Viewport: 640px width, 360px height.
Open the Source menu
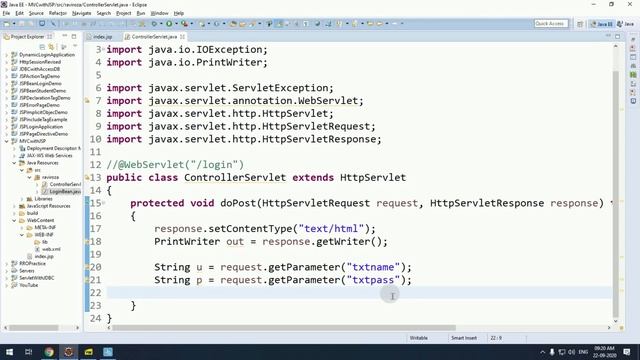[36, 13]
